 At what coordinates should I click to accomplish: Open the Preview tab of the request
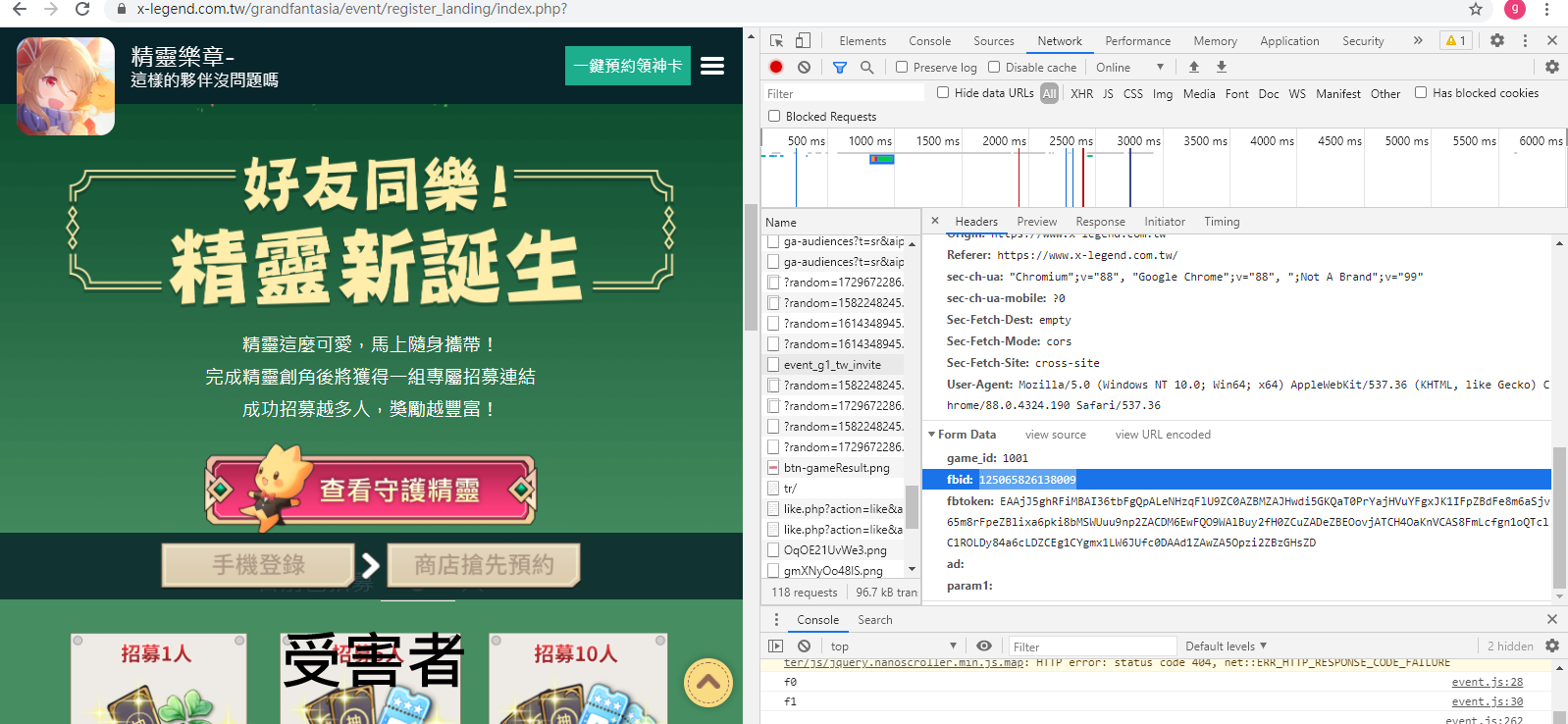click(x=1037, y=222)
